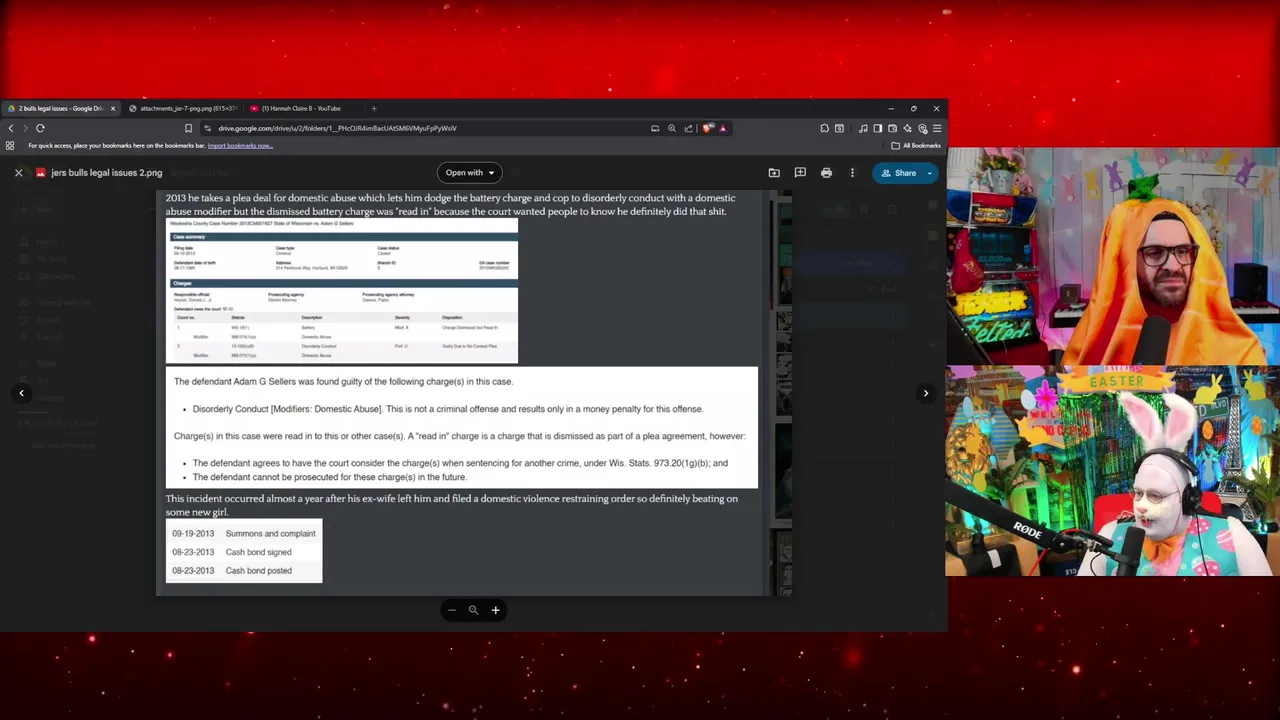This screenshot has width=1280, height=720.
Task: Click the 'jers bulls legal issues 2.png' filename
Action: click(106, 173)
